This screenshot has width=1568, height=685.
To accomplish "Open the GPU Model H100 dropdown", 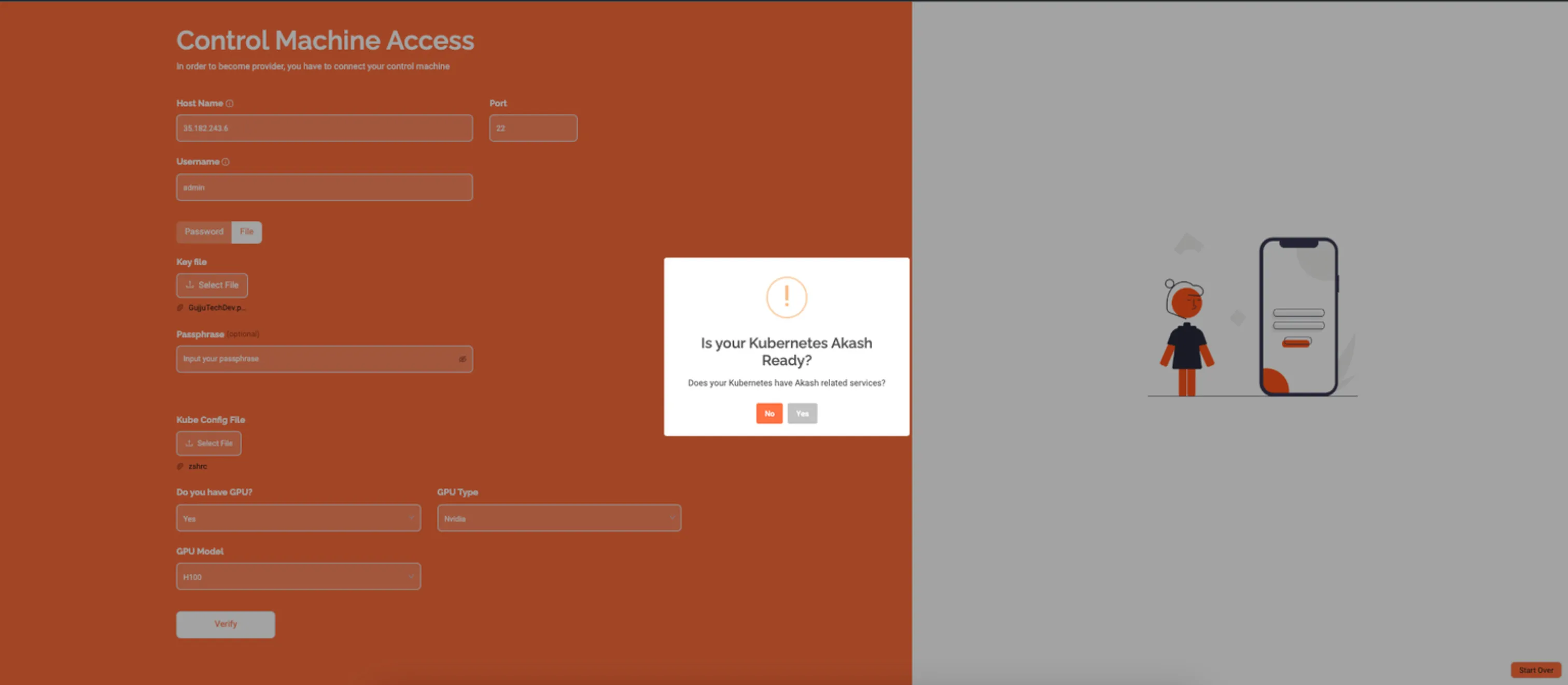I will point(298,576).
